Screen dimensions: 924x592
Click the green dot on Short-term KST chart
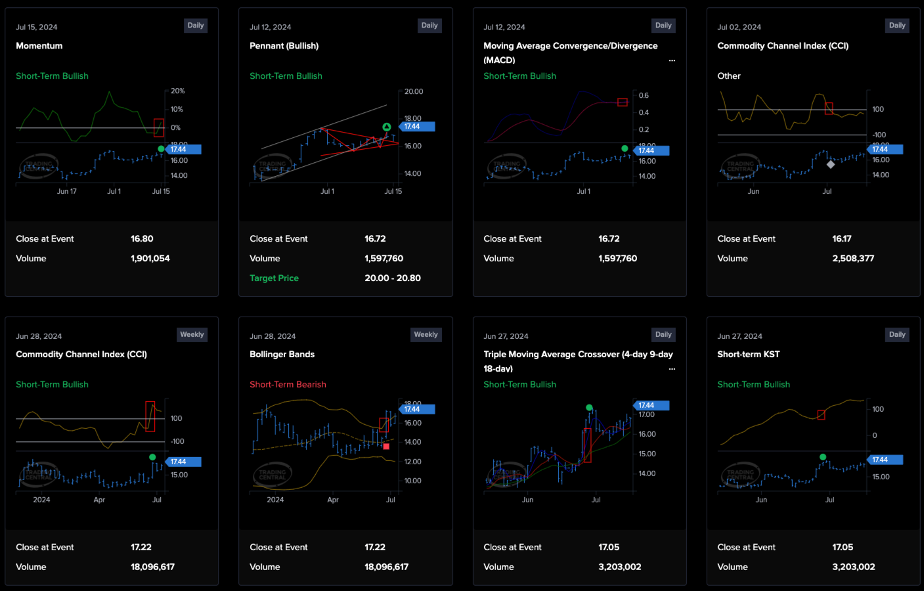tap(823, 457)
